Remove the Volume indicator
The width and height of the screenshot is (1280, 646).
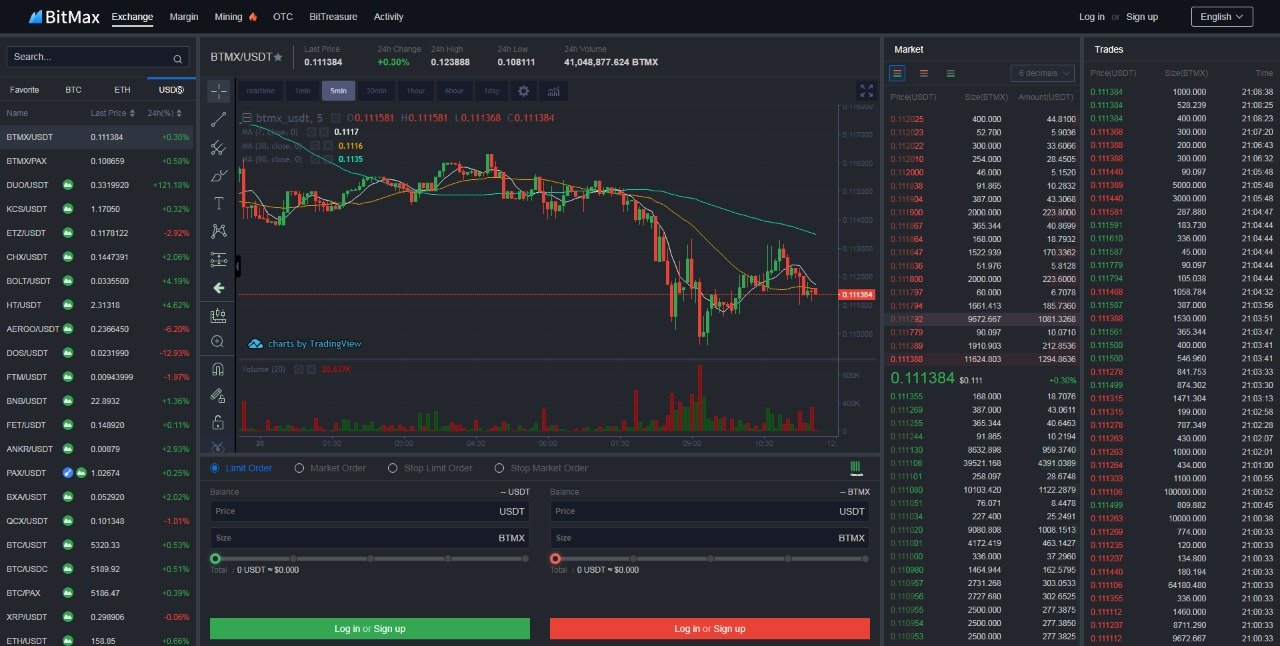313,369
